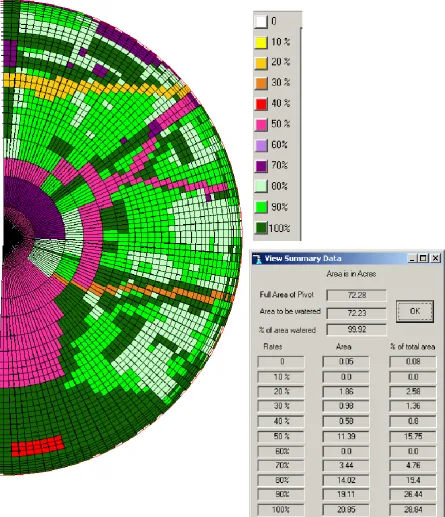Choose the pale green 80% swatch
The width and height of the screenshot is (445, 517).
261,187
